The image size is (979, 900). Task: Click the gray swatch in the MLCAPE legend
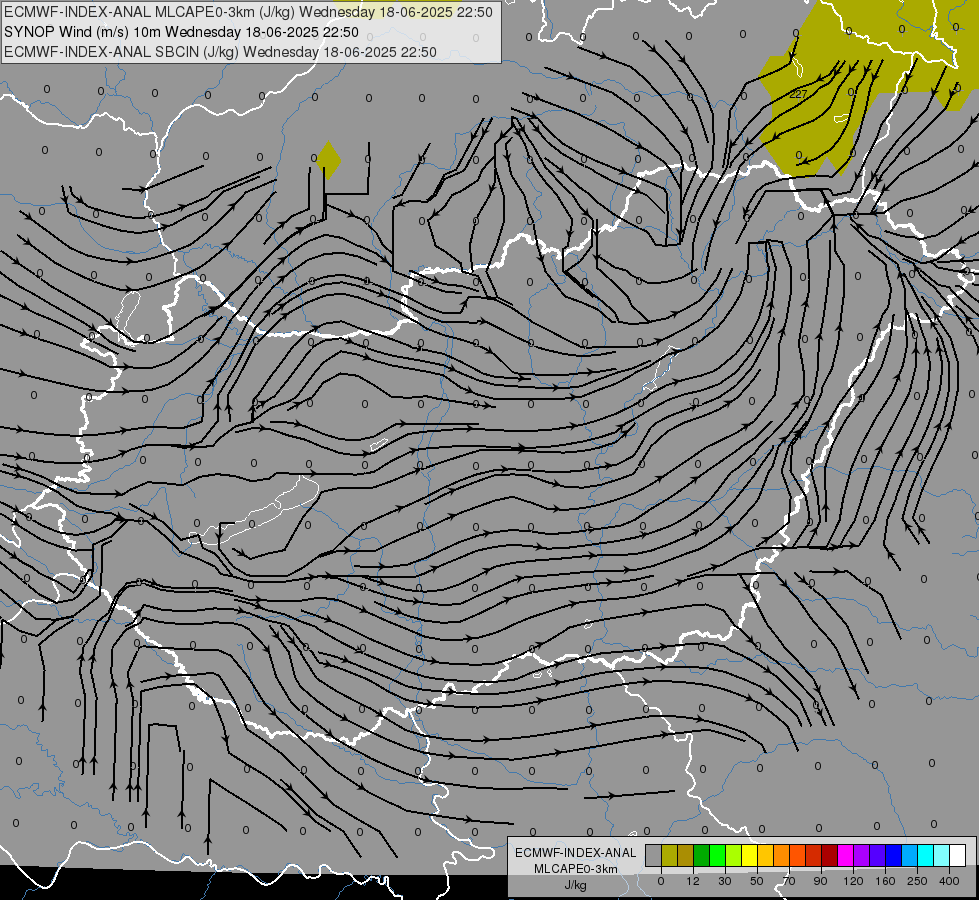pyautogui.click(x=654, y=855)
